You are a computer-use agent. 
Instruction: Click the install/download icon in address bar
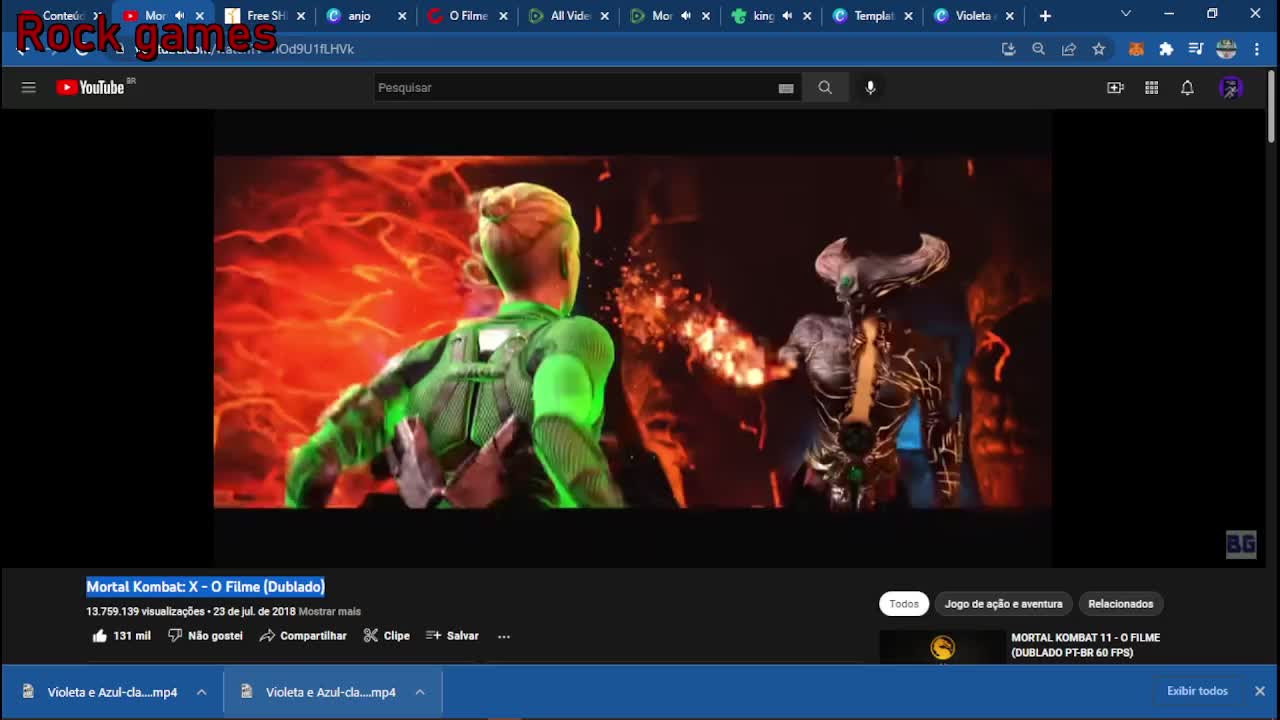[x=1008, y=49]
